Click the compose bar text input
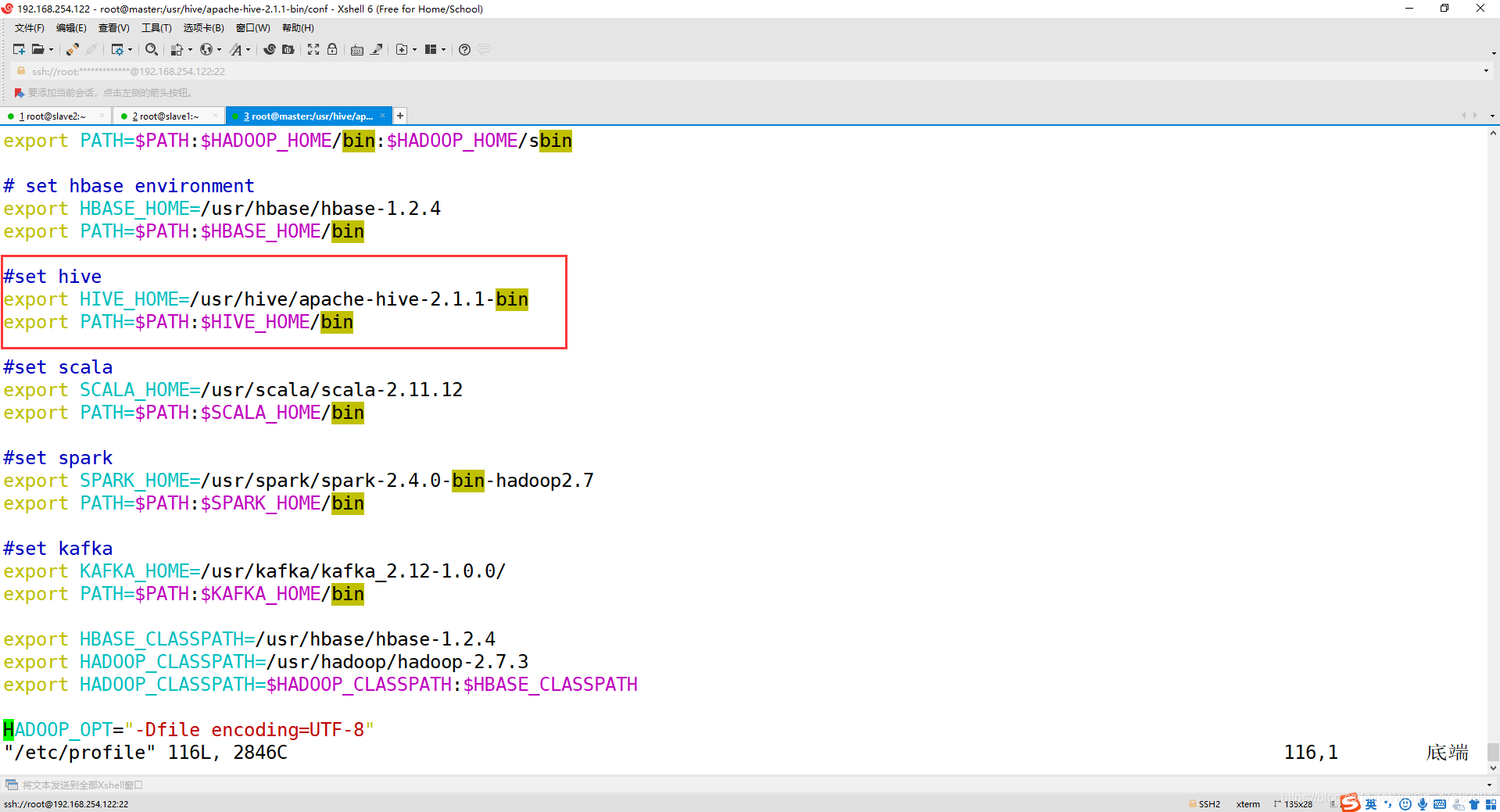Viewport: 1500px width, 812px height. (x=750, y=785)
